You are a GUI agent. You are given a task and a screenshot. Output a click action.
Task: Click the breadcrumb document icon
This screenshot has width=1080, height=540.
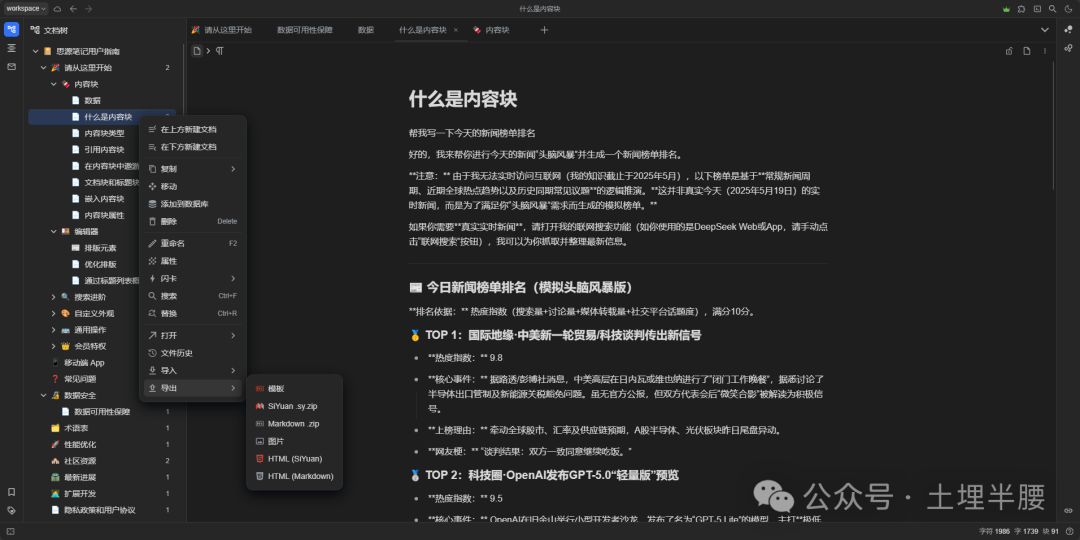pyautogui.click(x=197, y=50)
